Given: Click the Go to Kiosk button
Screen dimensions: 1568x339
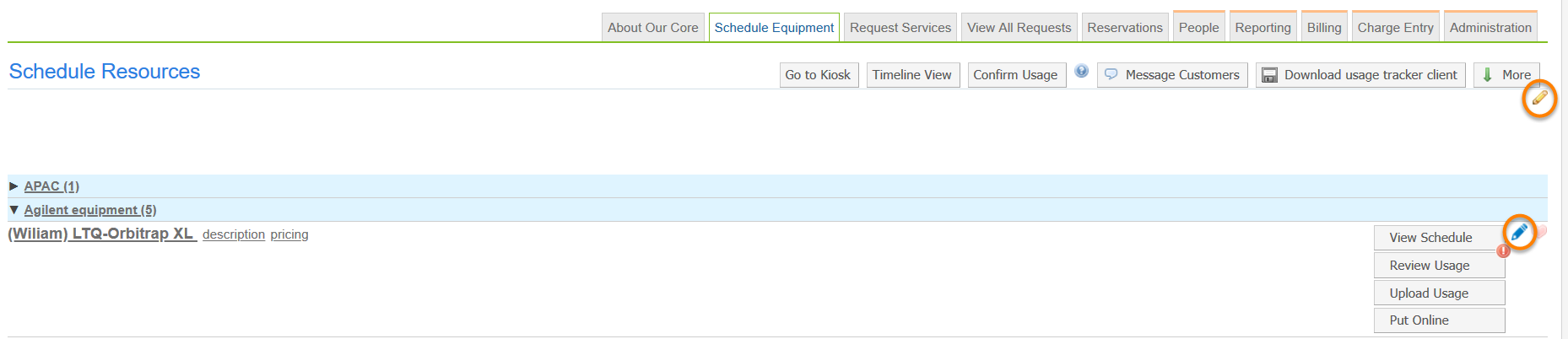Looking at the screenshot, I should pyautogui.click(x=818, y=75).
